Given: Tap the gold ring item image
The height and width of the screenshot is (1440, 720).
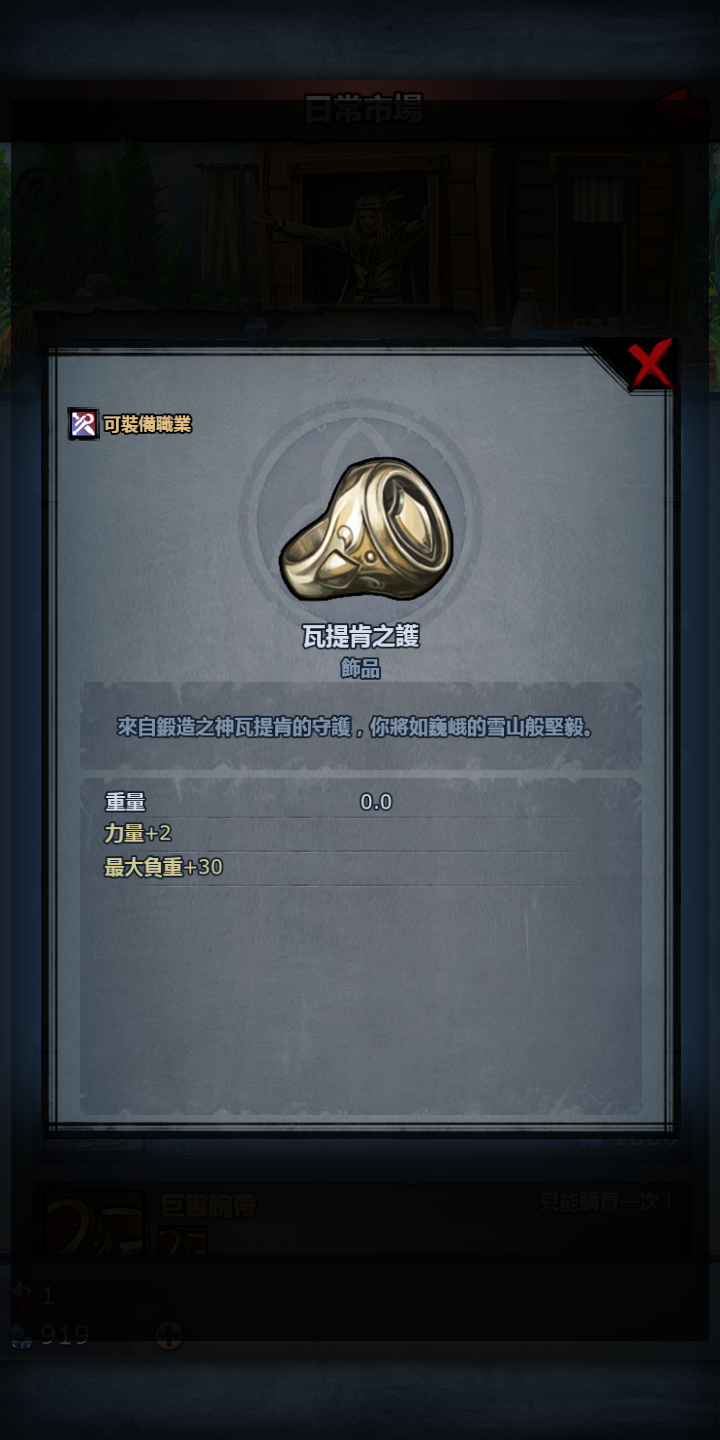Looking at the screenshot, I should click(x=366, y=530).
